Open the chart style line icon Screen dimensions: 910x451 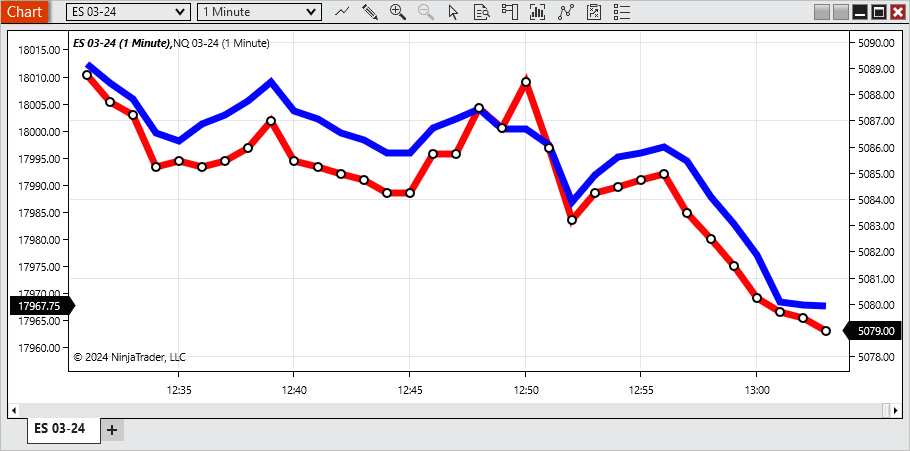[x=342, y=12]
